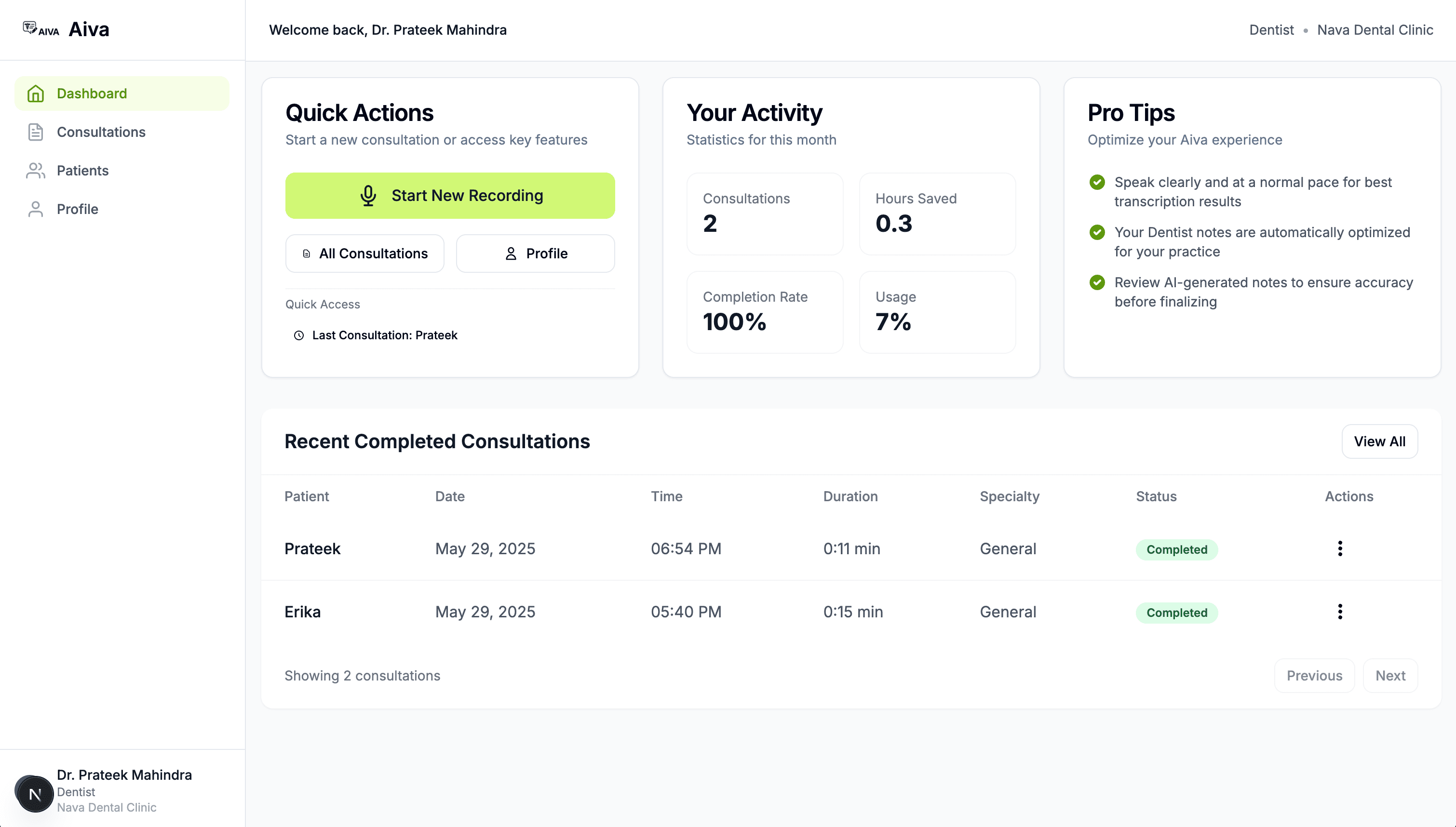
Task: Open Consultations page from the sidebar
Action: pyautogui.click(x=101, y=133)
